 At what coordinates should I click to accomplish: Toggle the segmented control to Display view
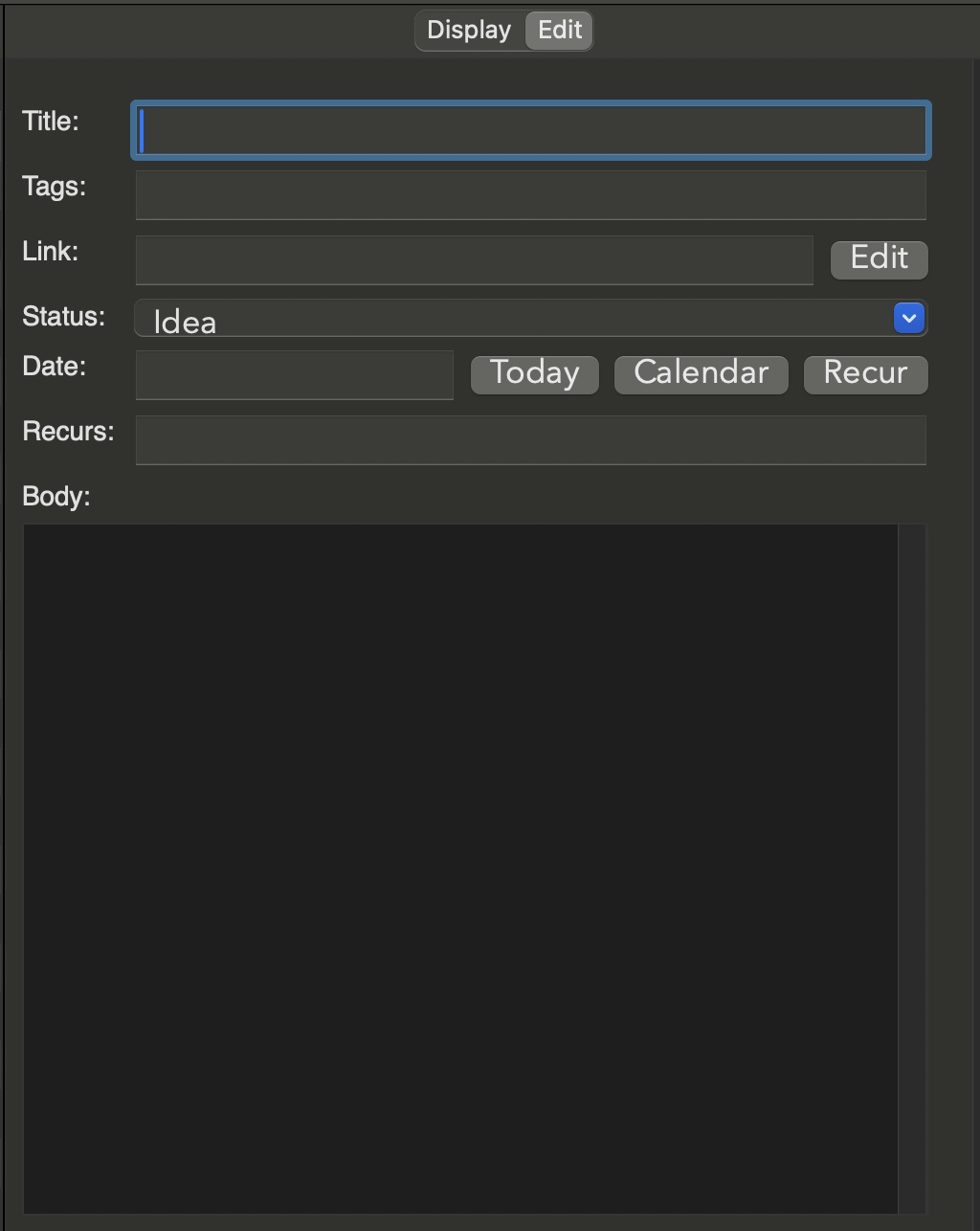tap(468, 30)
